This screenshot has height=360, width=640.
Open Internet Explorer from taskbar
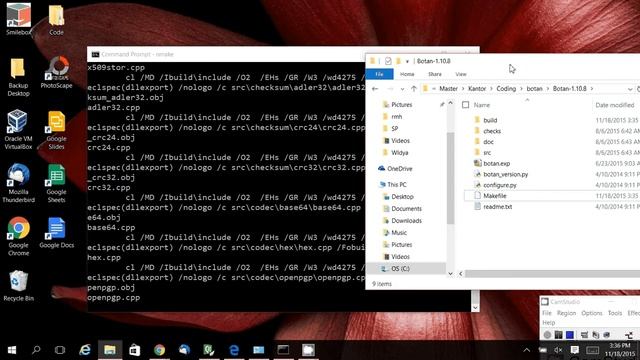point(85,350)
